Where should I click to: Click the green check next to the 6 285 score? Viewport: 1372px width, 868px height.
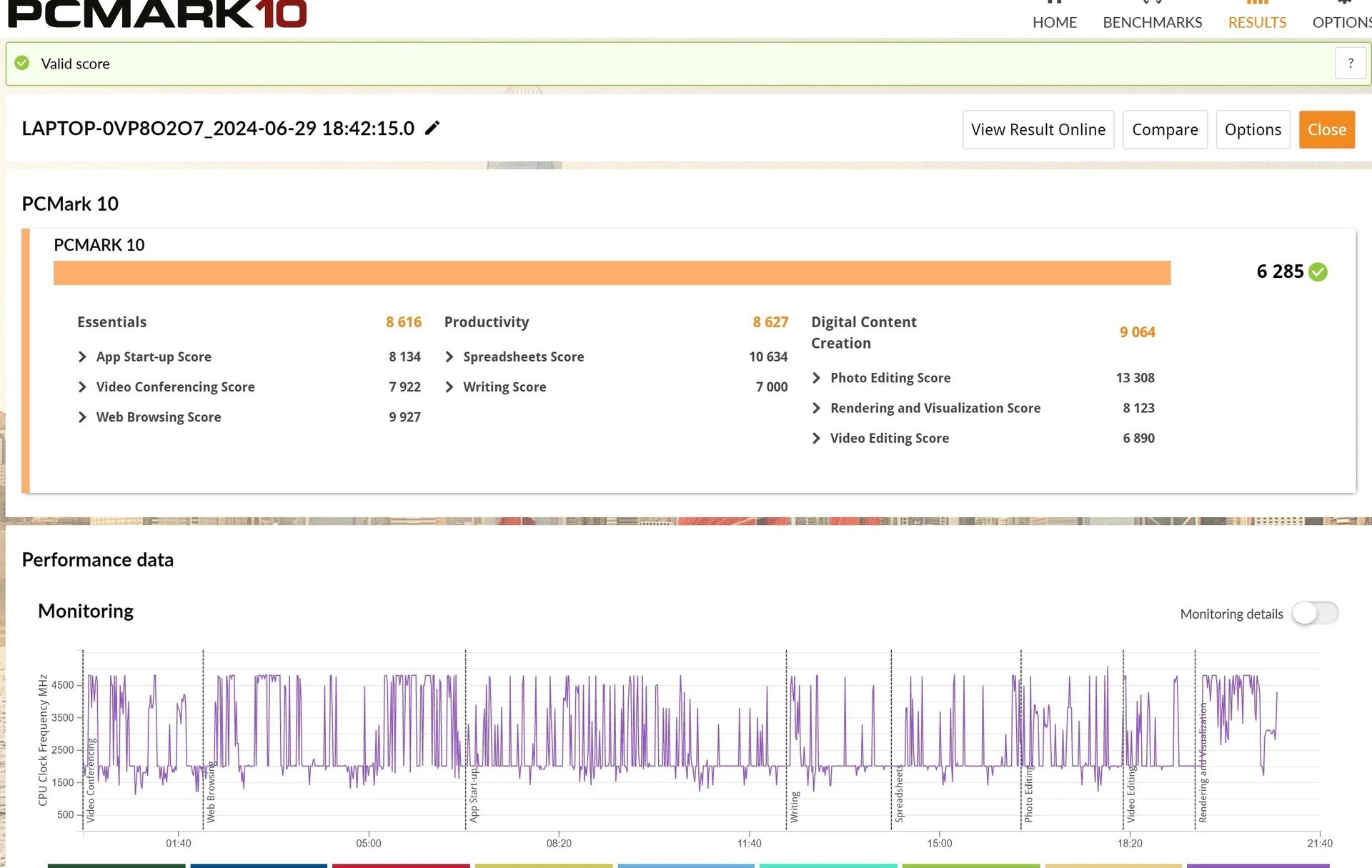click(1318, 272)
